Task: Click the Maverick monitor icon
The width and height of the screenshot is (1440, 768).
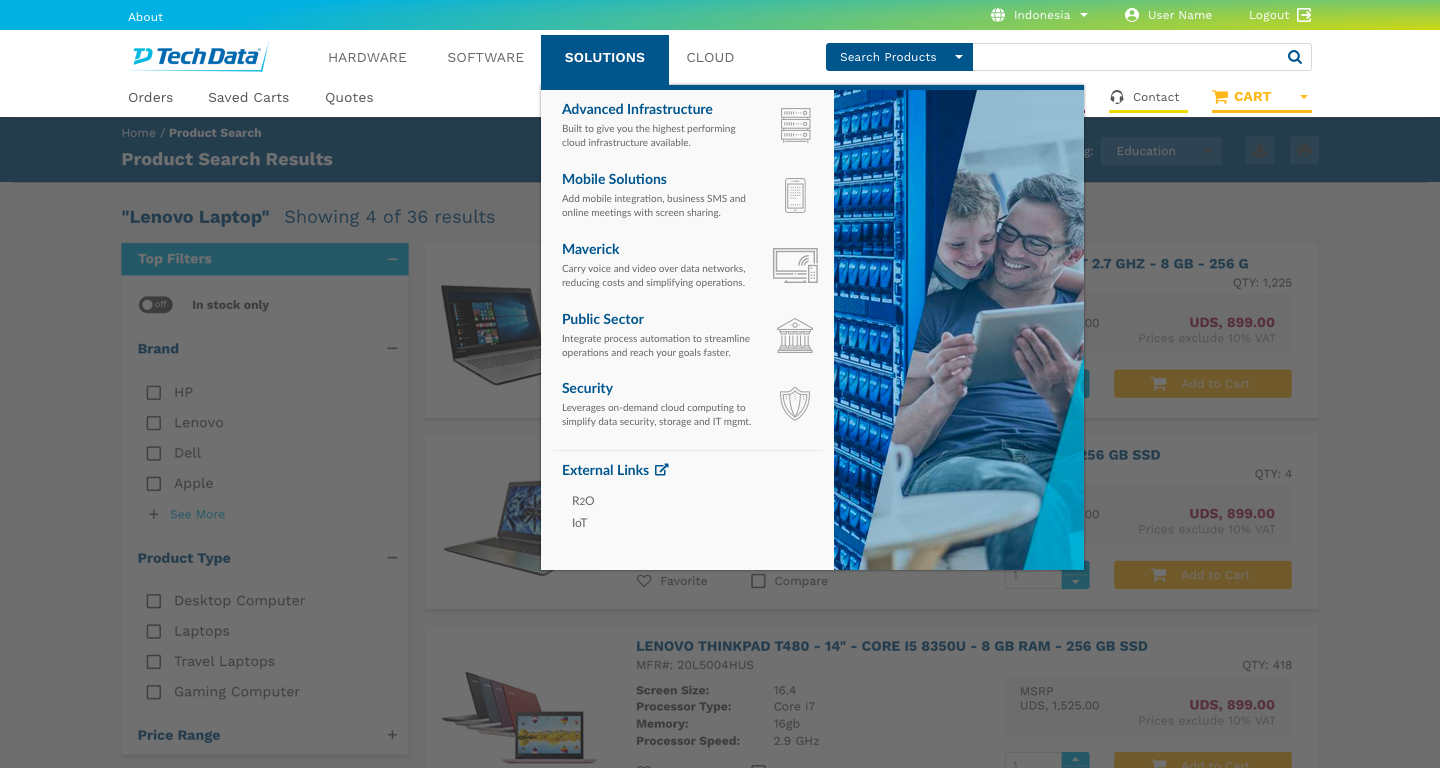Action: 795,265
